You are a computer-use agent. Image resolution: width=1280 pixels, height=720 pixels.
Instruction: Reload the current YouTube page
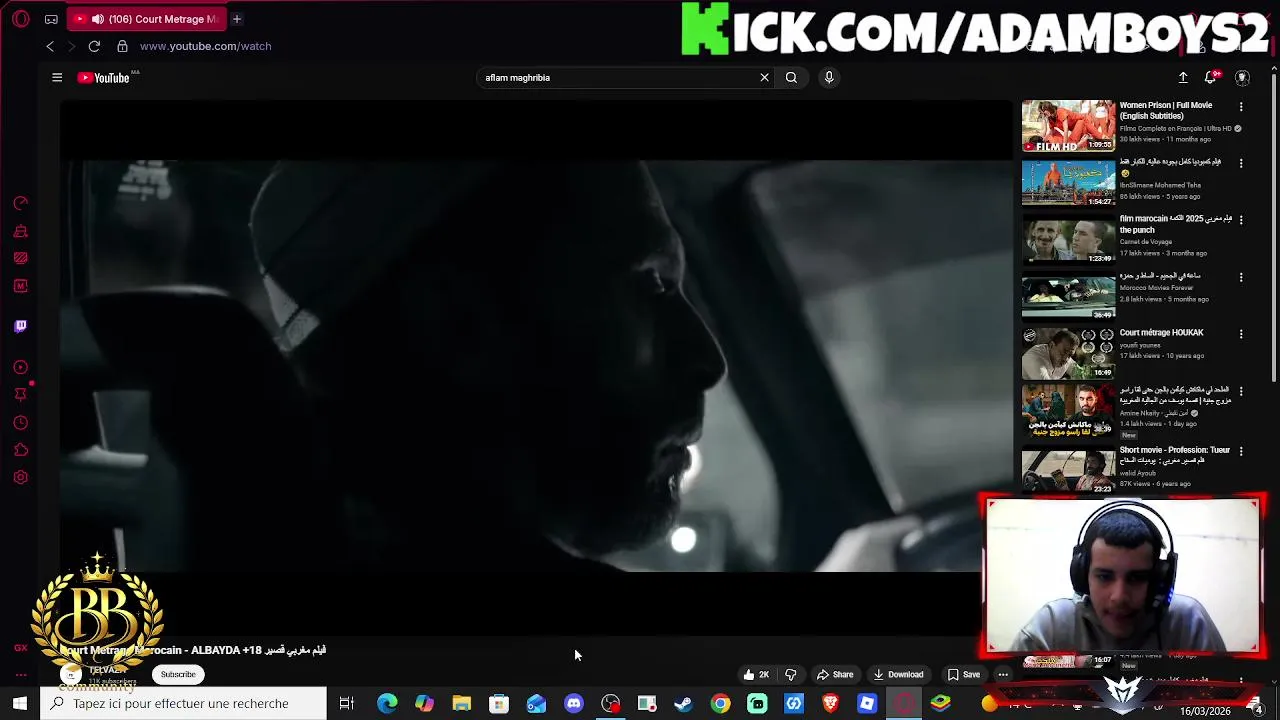point(94,46)
